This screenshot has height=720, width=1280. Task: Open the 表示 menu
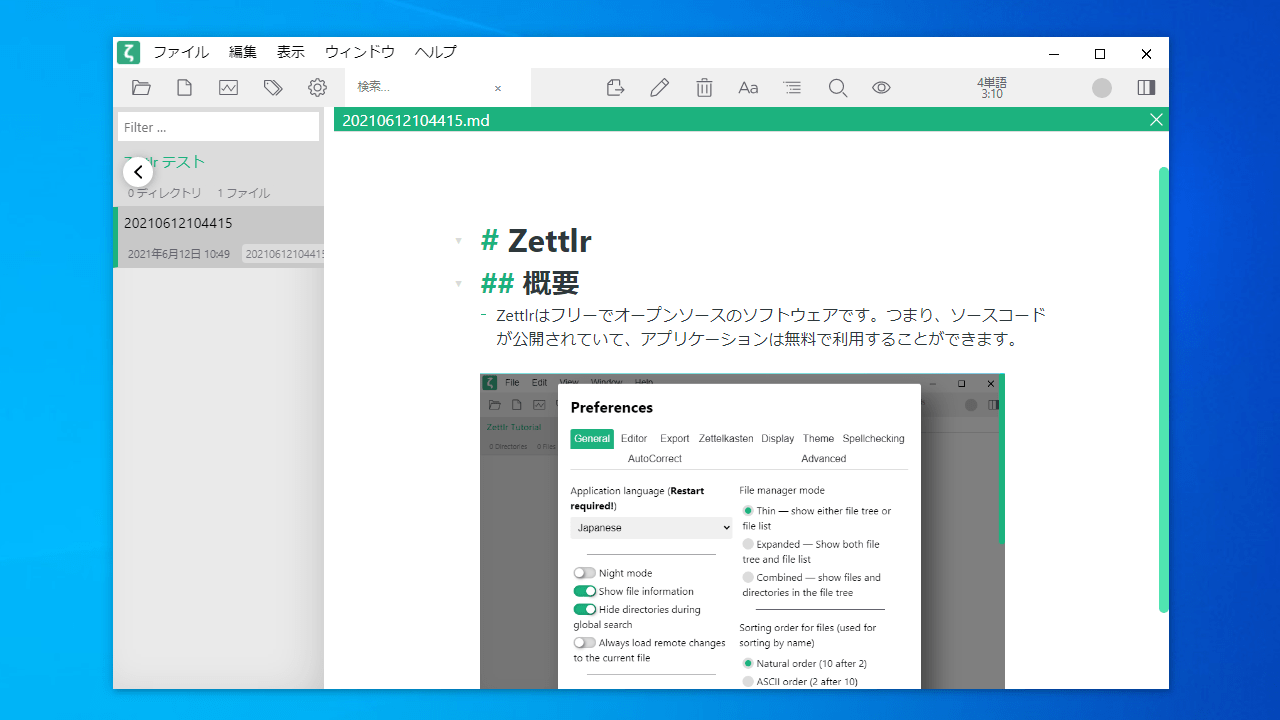click(x=291, y=52)
